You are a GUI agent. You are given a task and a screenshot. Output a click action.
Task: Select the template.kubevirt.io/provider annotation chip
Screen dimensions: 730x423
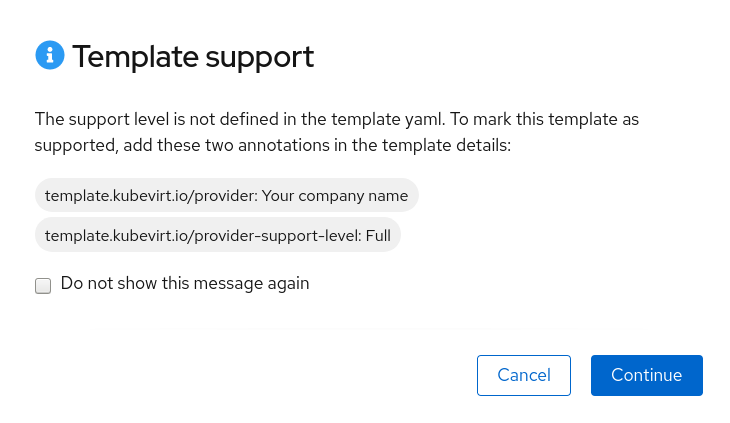pyautogui.click(x=226, y=196)
